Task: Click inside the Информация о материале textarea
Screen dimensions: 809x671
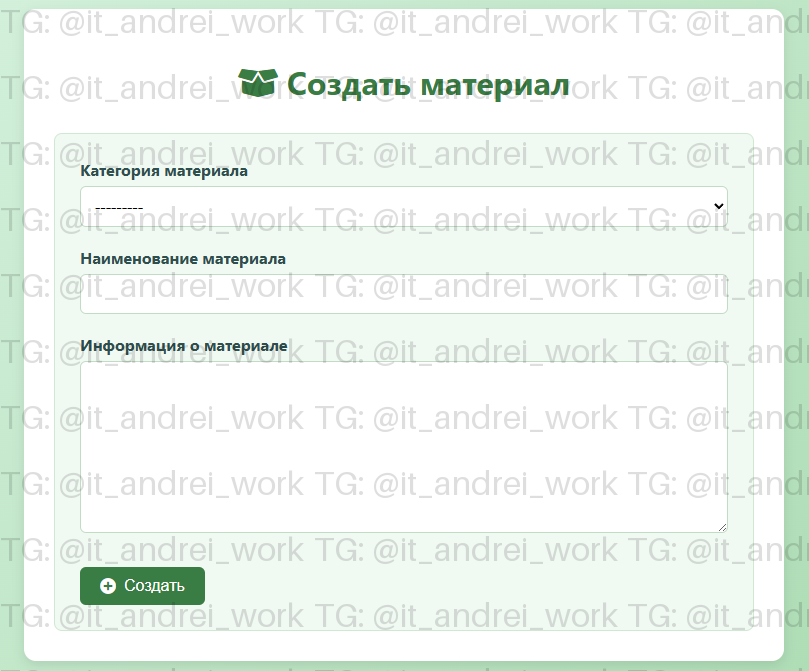Action: 403,446
